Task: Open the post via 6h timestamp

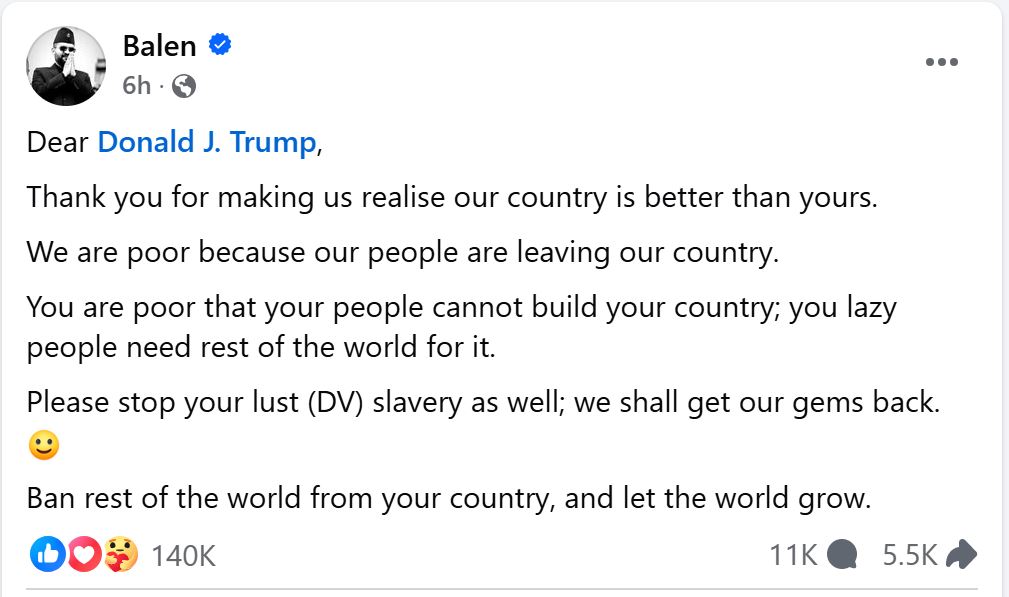Action: [x=136, y=86]
